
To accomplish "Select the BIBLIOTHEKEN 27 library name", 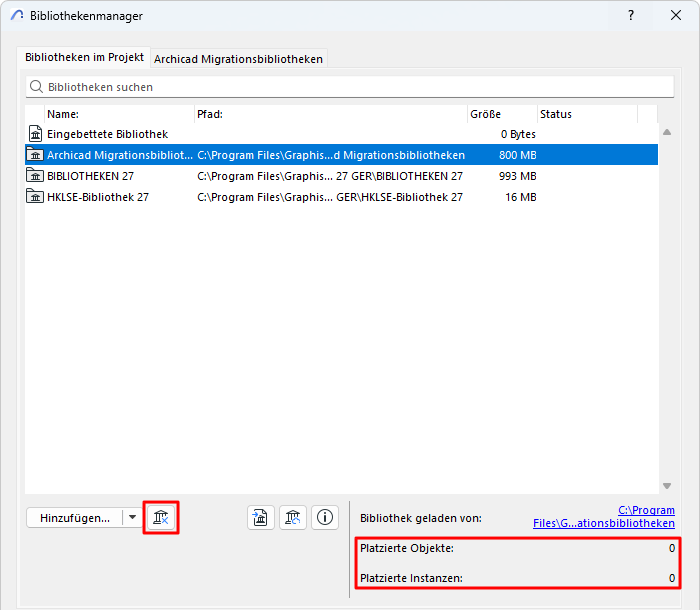I will [x=90, y=176].
